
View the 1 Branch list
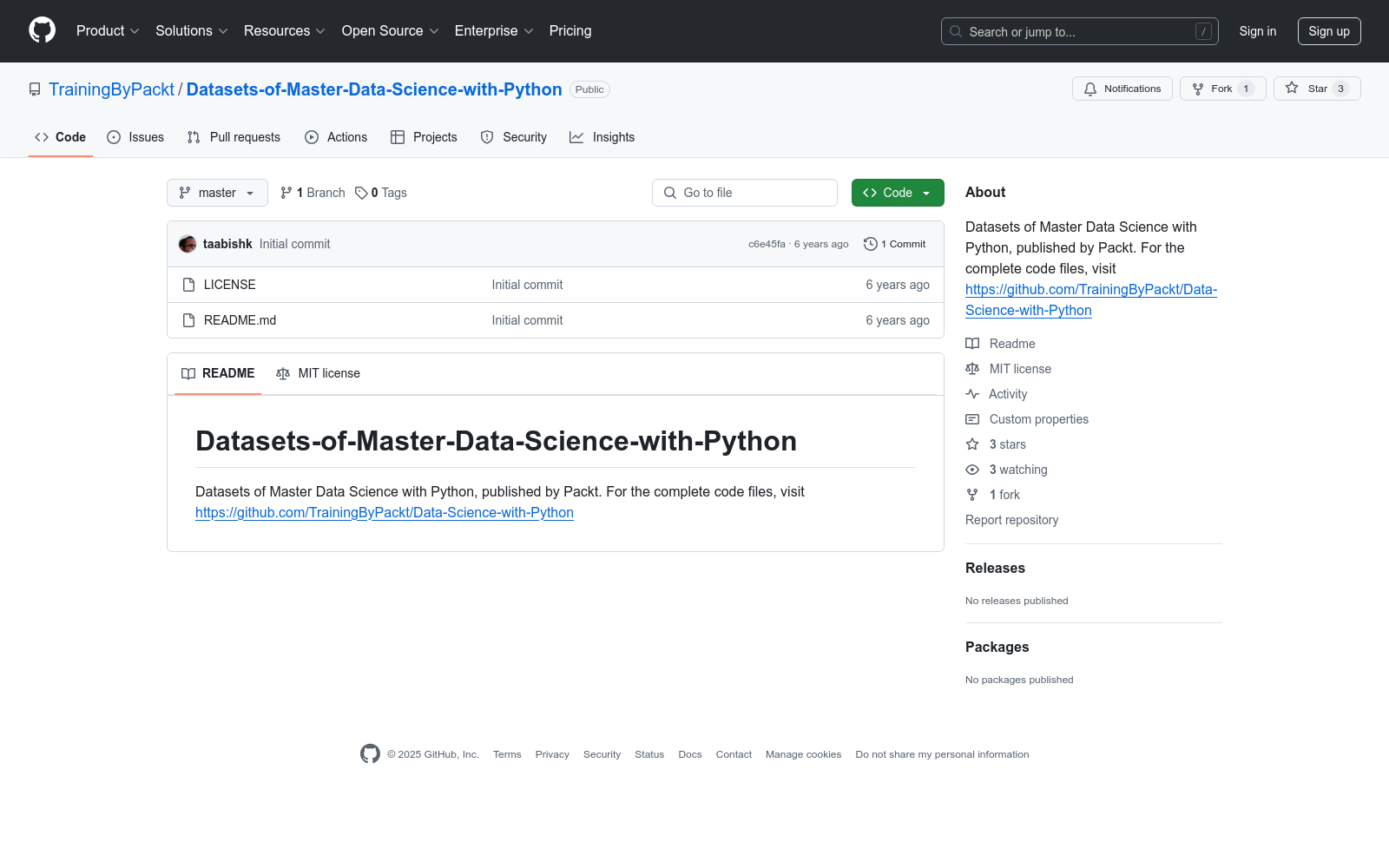pyautogui.click(x=313, y=193)
